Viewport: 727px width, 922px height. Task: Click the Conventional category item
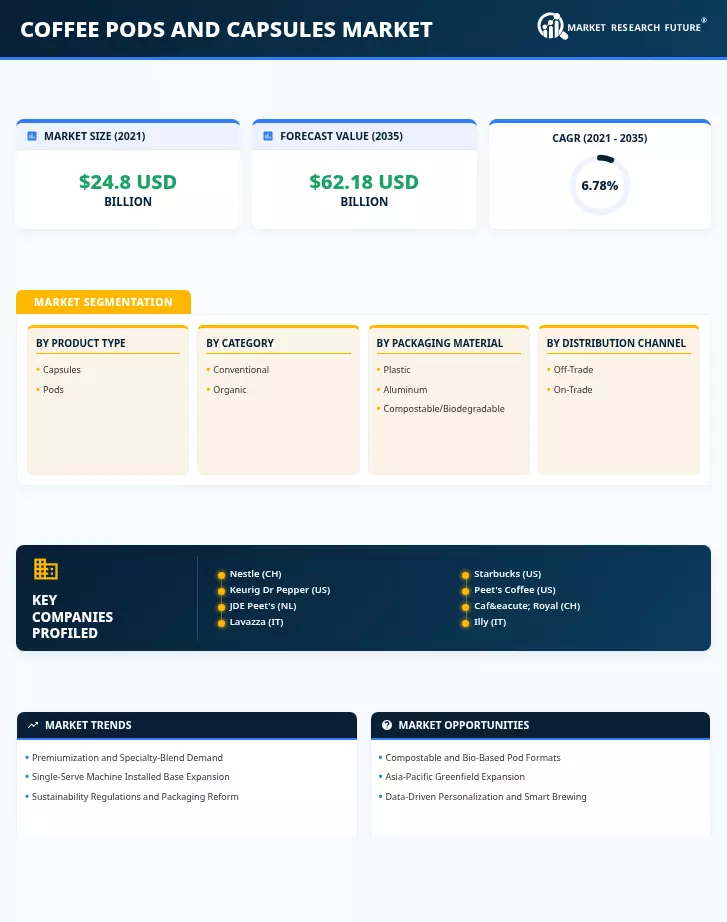241,369
